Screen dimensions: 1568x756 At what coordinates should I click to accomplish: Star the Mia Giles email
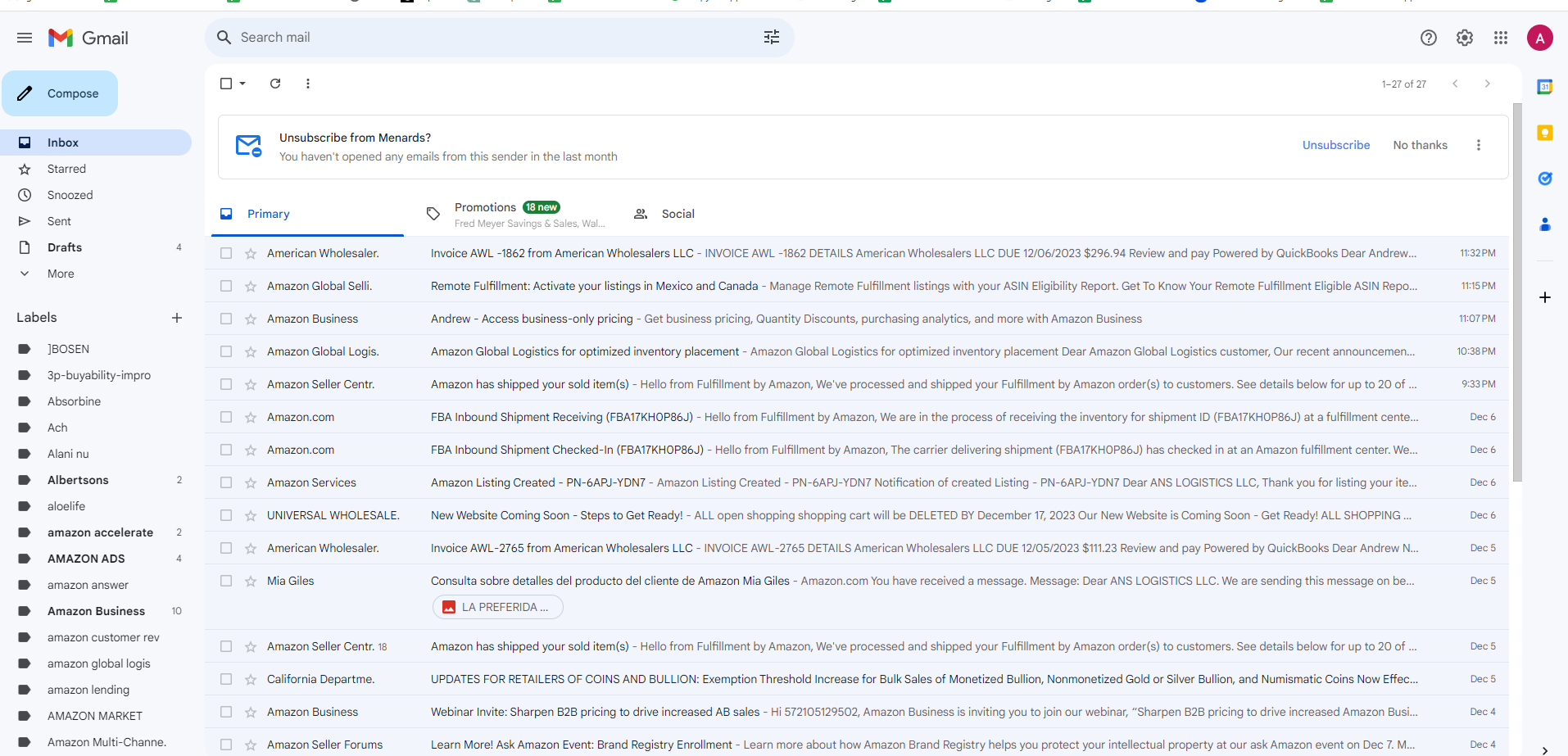point(251,581)
